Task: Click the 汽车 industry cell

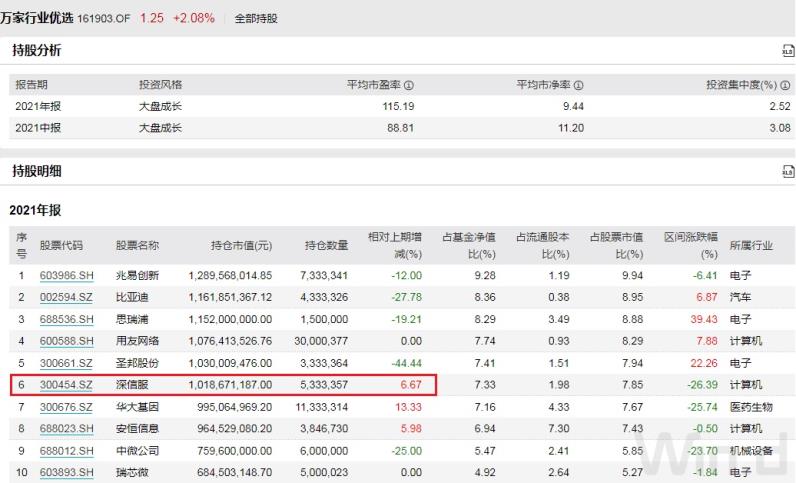Action: coord(740,298)
